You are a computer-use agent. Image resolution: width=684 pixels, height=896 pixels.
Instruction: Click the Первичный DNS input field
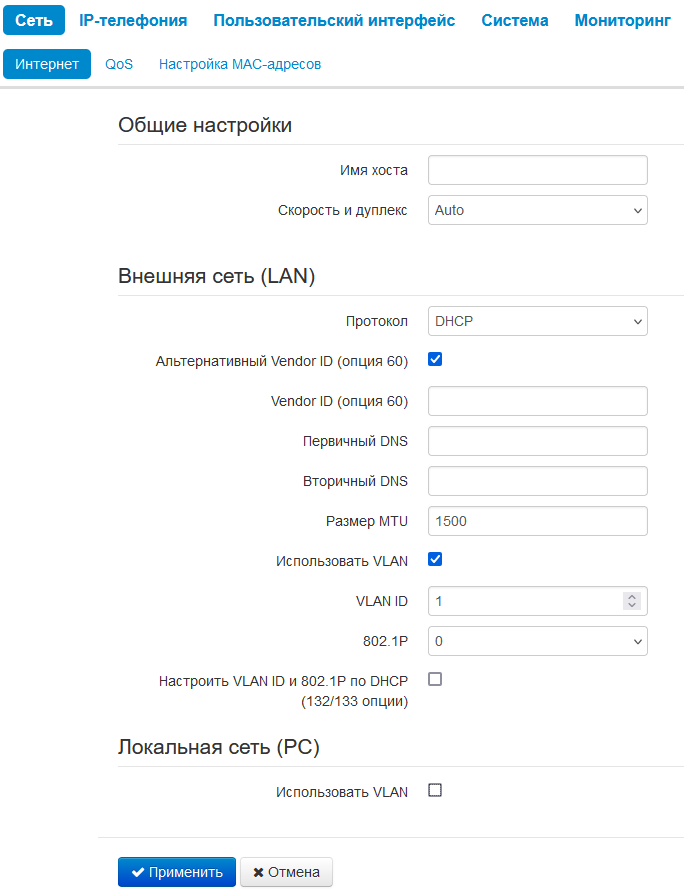pyautogui.click(x=538, y=441)
